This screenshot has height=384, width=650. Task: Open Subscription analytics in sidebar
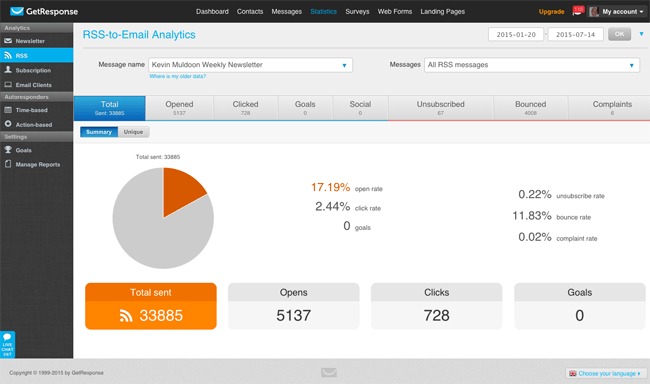click(x=36, y=70)
